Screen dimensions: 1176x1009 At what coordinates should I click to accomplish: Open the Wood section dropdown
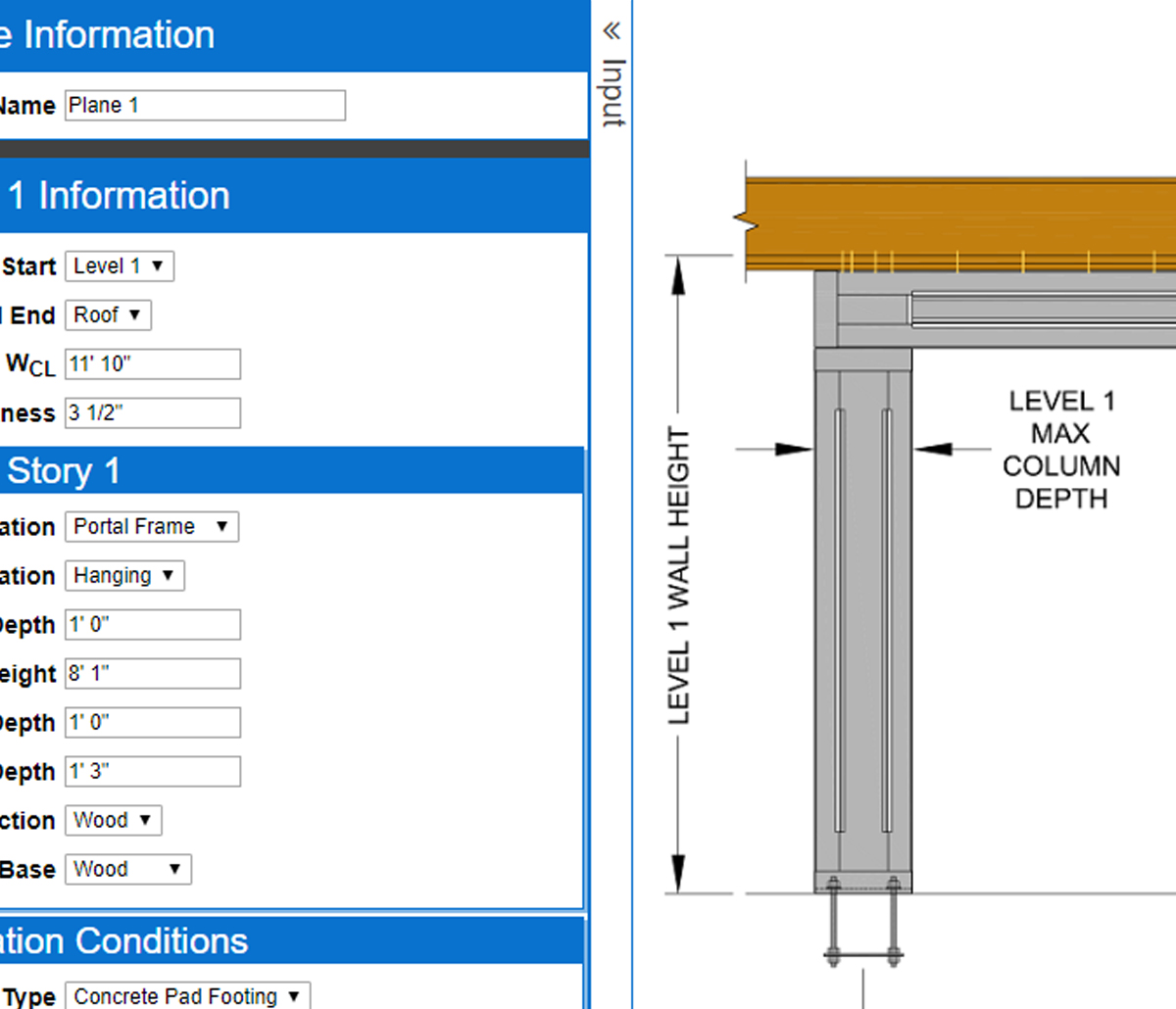pyautogui.click(x=112, y=820)
